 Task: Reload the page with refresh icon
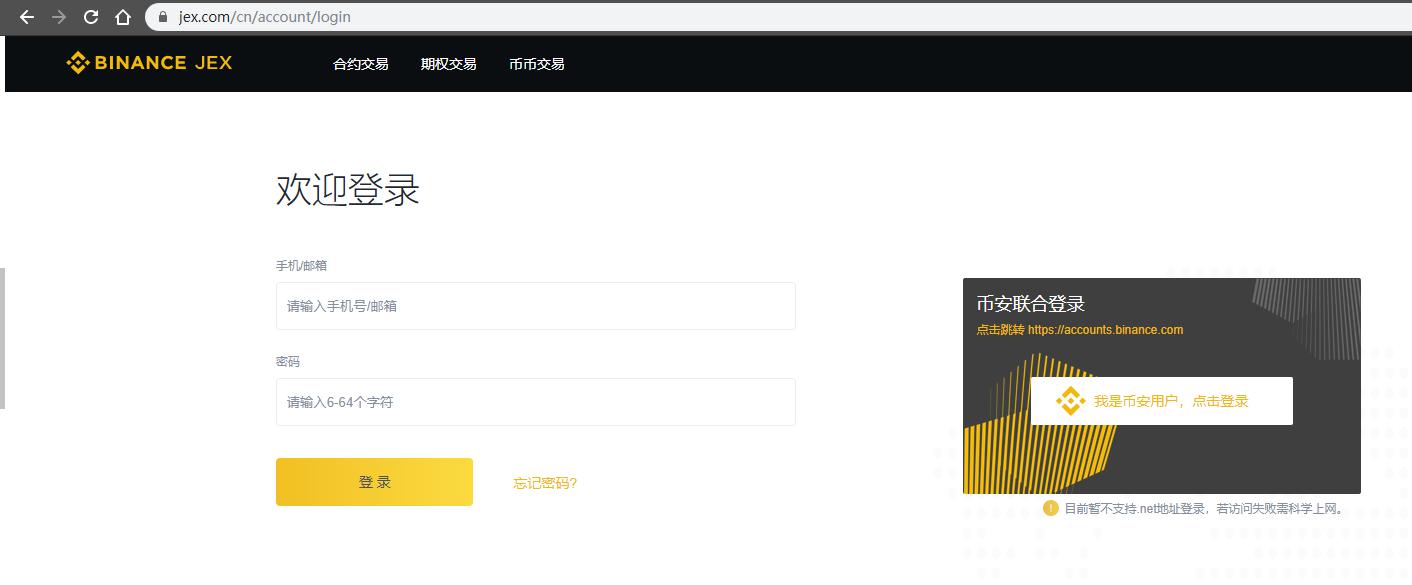point(91,17)
